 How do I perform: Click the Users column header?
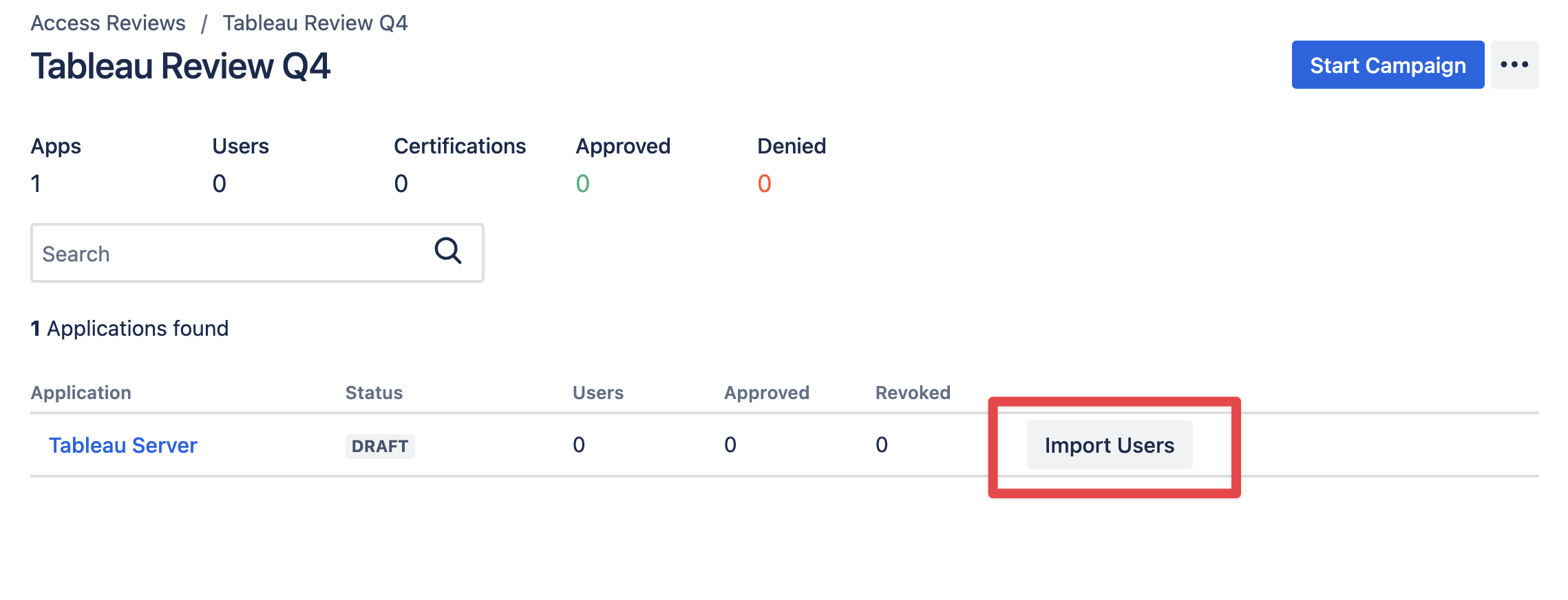click(x=598, y=392)
